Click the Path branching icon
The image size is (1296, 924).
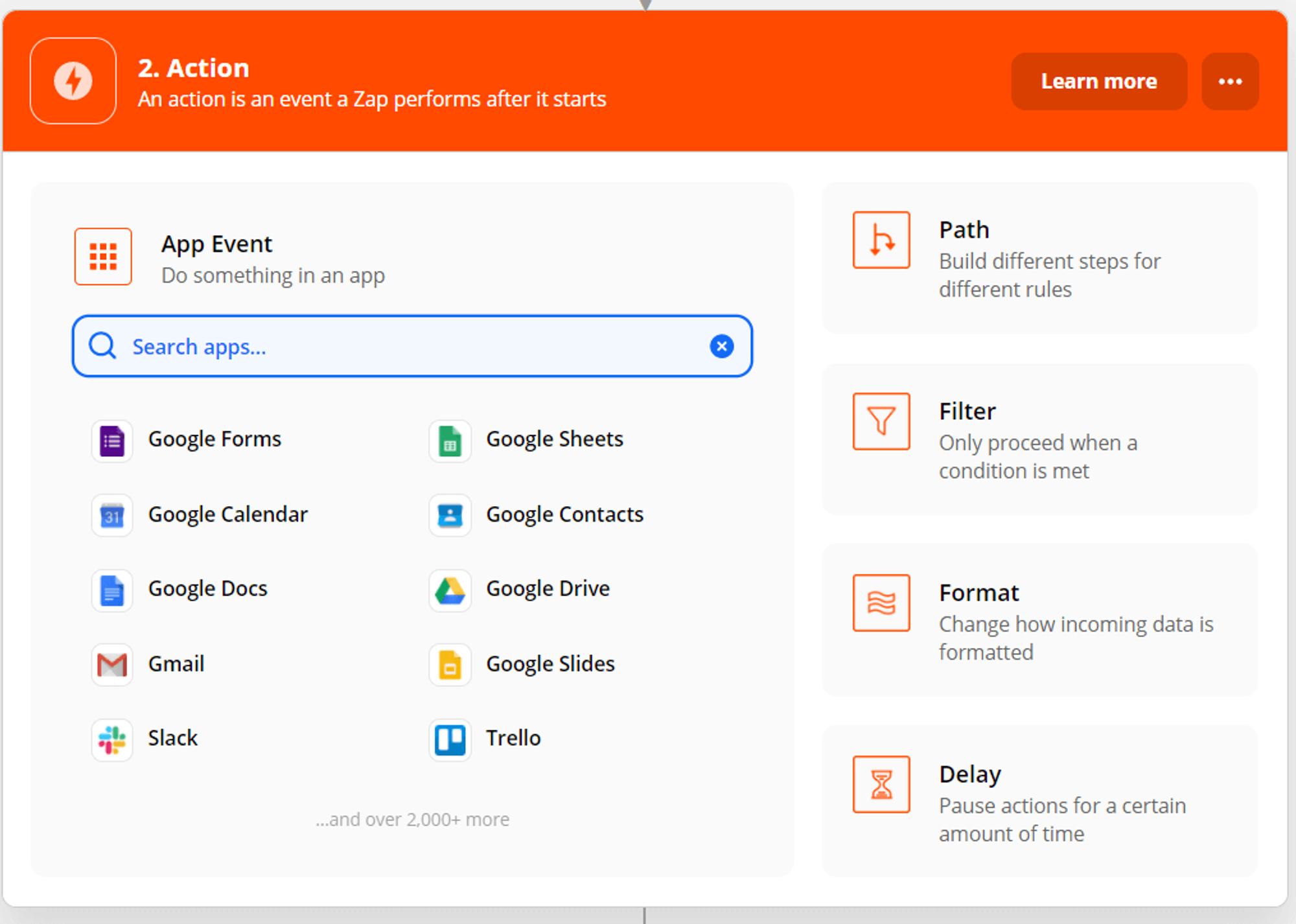click(x=881, y=240)
